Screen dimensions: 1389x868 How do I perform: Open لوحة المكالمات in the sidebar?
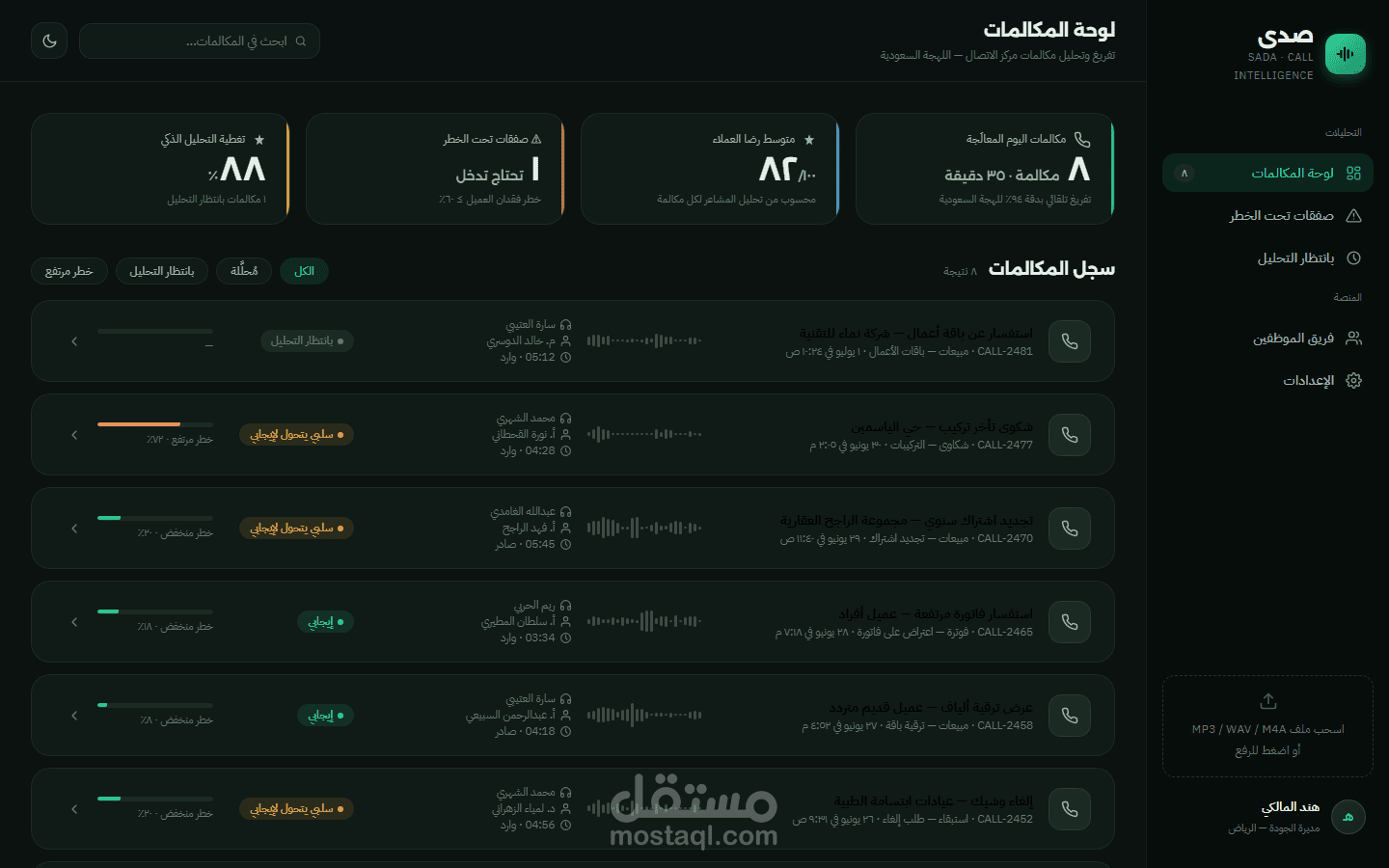1267,173
